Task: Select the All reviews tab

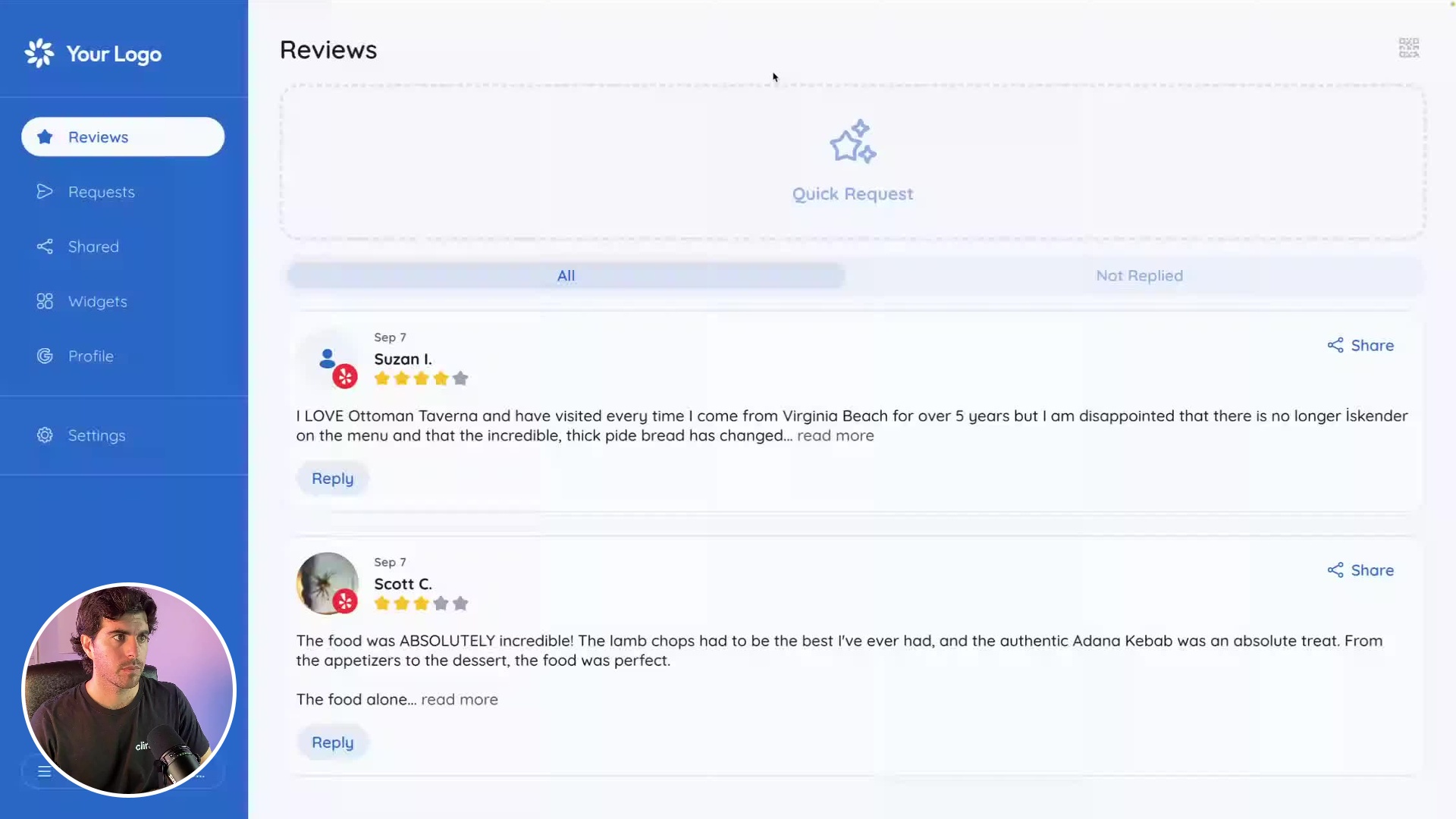Action: (566, 276)
